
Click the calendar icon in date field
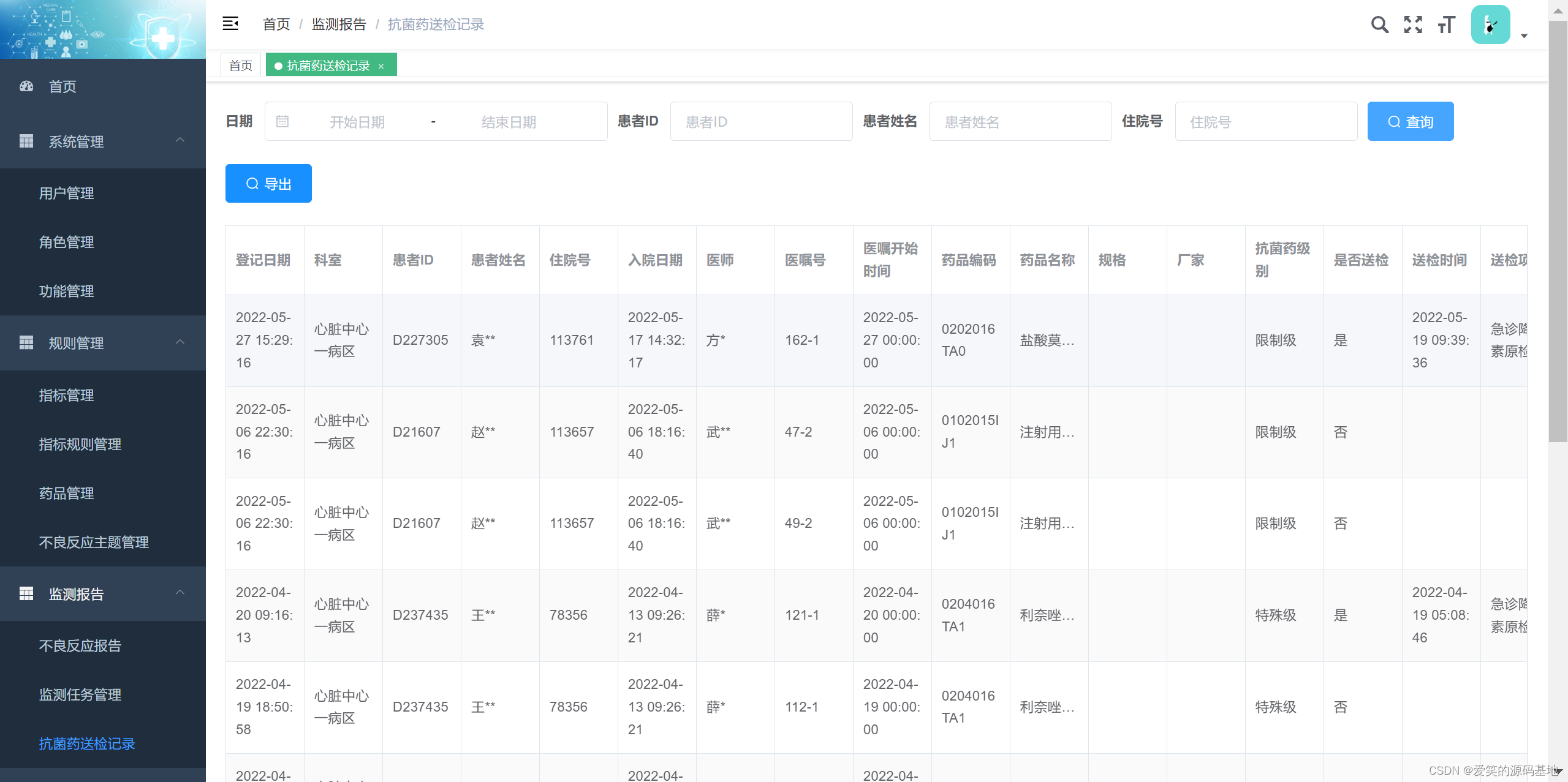coord(282,121)
